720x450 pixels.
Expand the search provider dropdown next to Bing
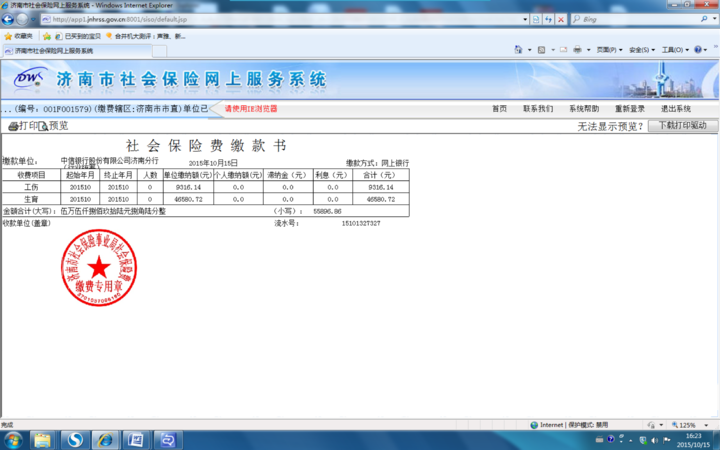pyautogui.click(x=714, y=19)
